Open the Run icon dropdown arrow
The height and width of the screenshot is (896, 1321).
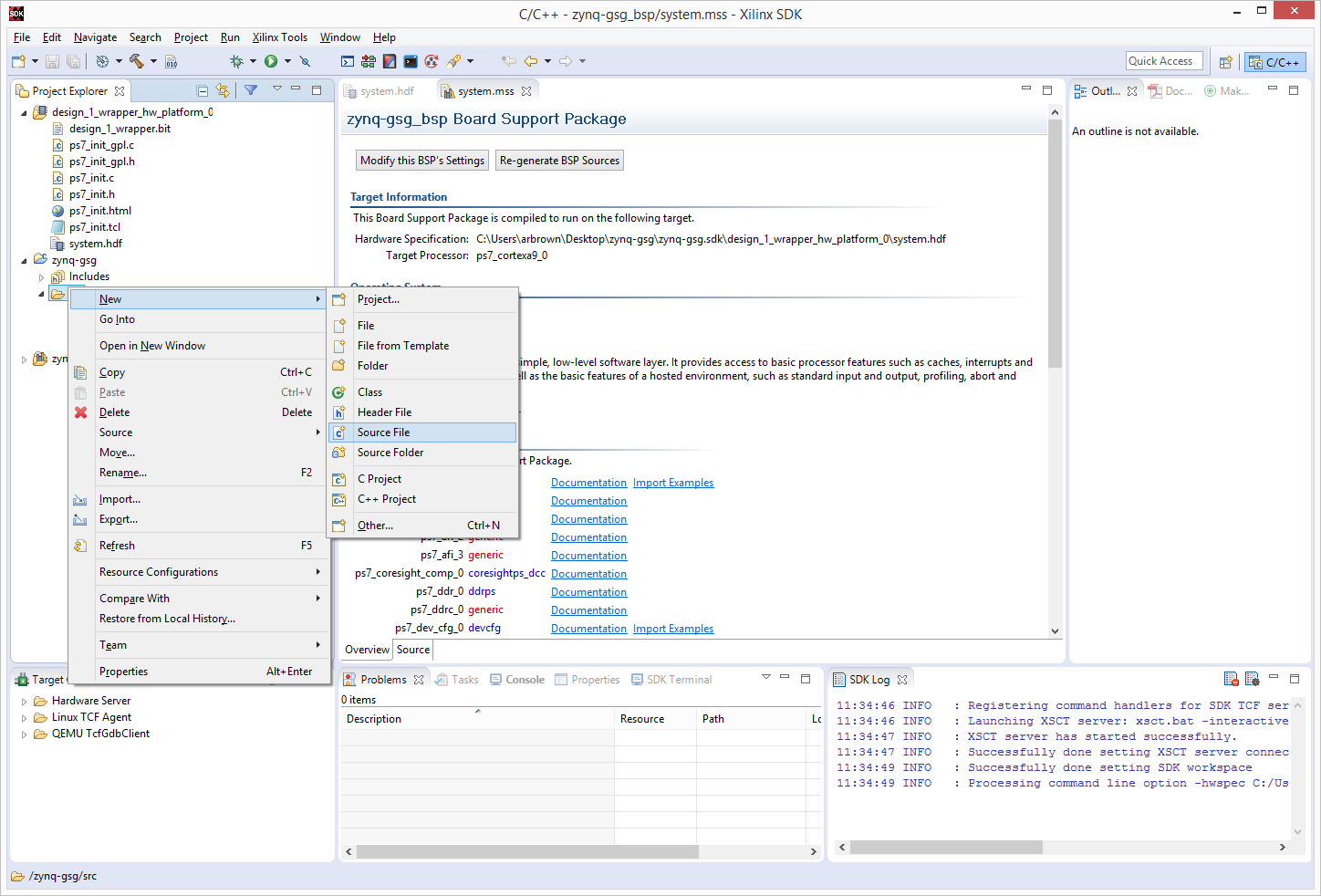287,61
